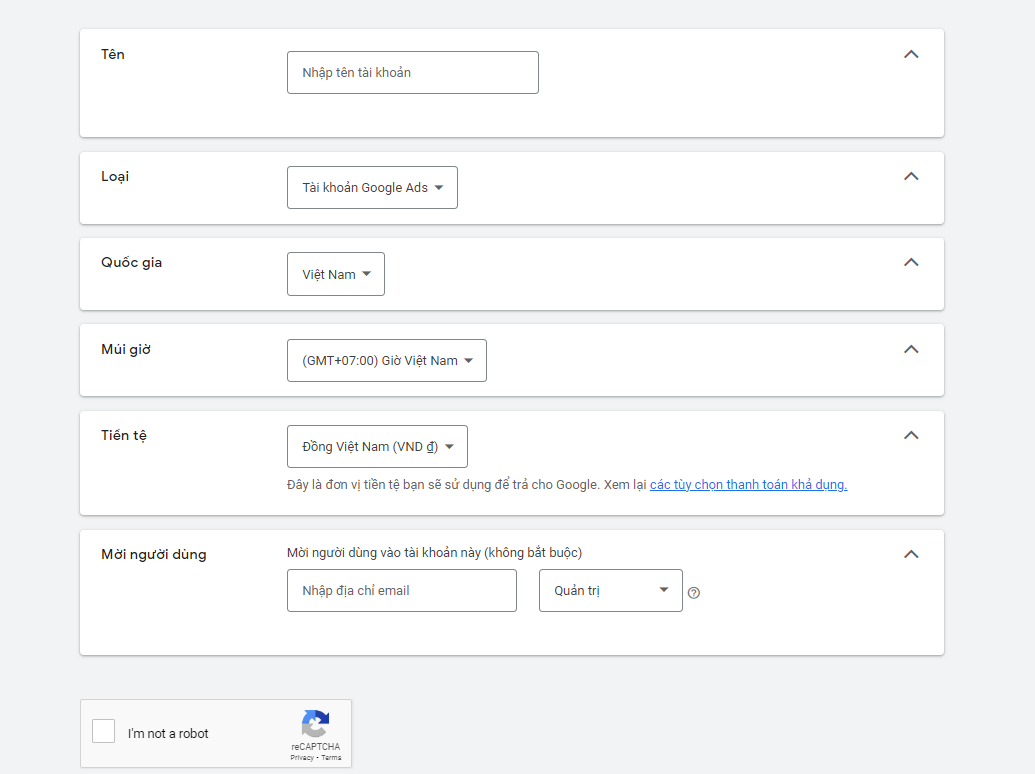Image resolution: width=1035 pixels, height=774 pixels.
Task: Open the Tài khoản Google Ads dropdown
Action: click(372, 187)
